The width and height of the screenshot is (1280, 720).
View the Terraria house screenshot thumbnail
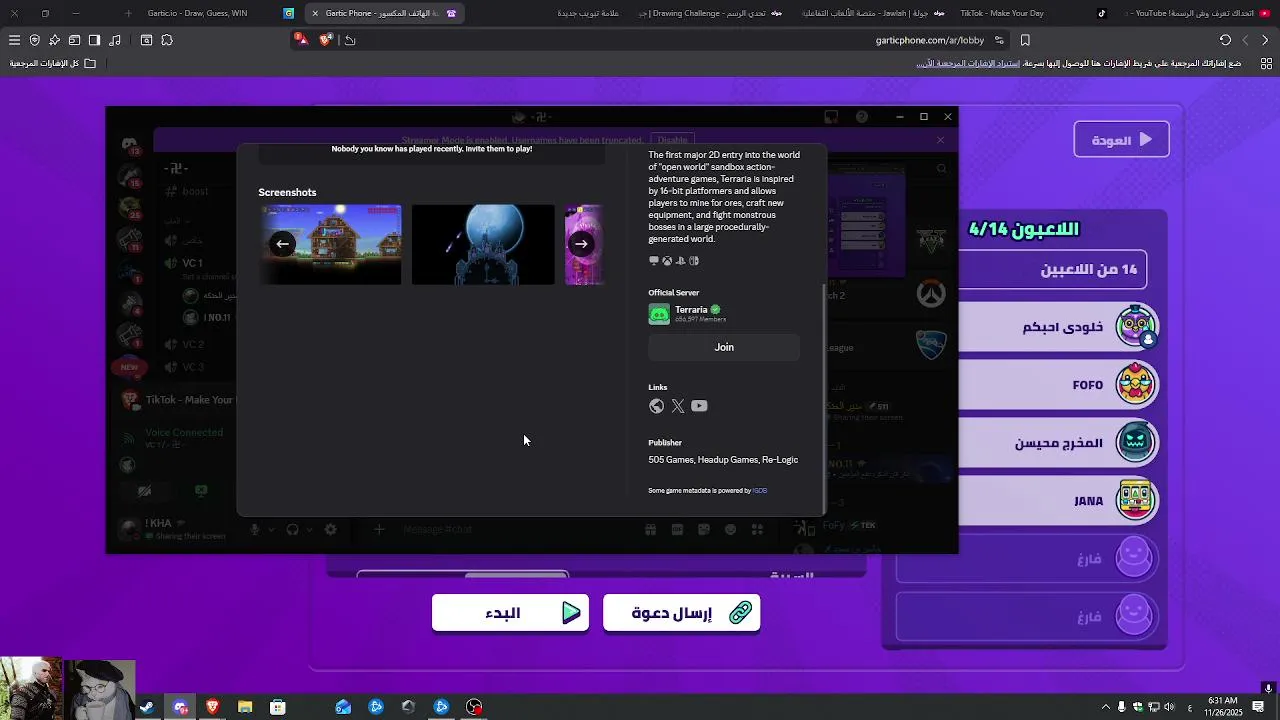(x=331, y=245)
